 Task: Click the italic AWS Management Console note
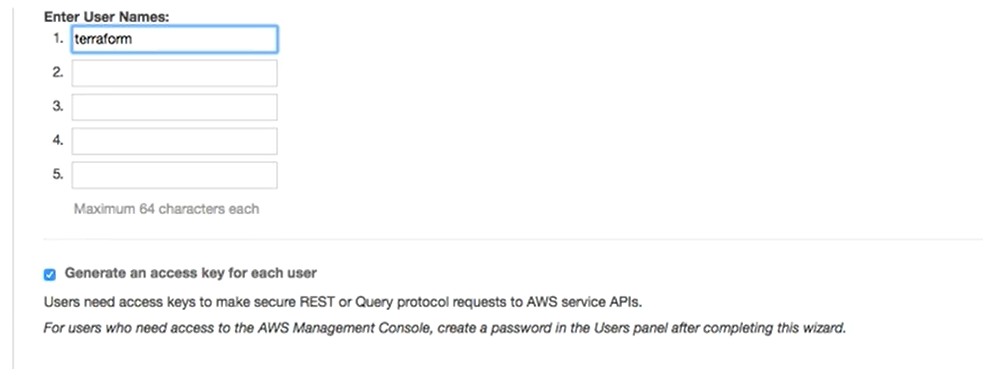click(444, 328)
